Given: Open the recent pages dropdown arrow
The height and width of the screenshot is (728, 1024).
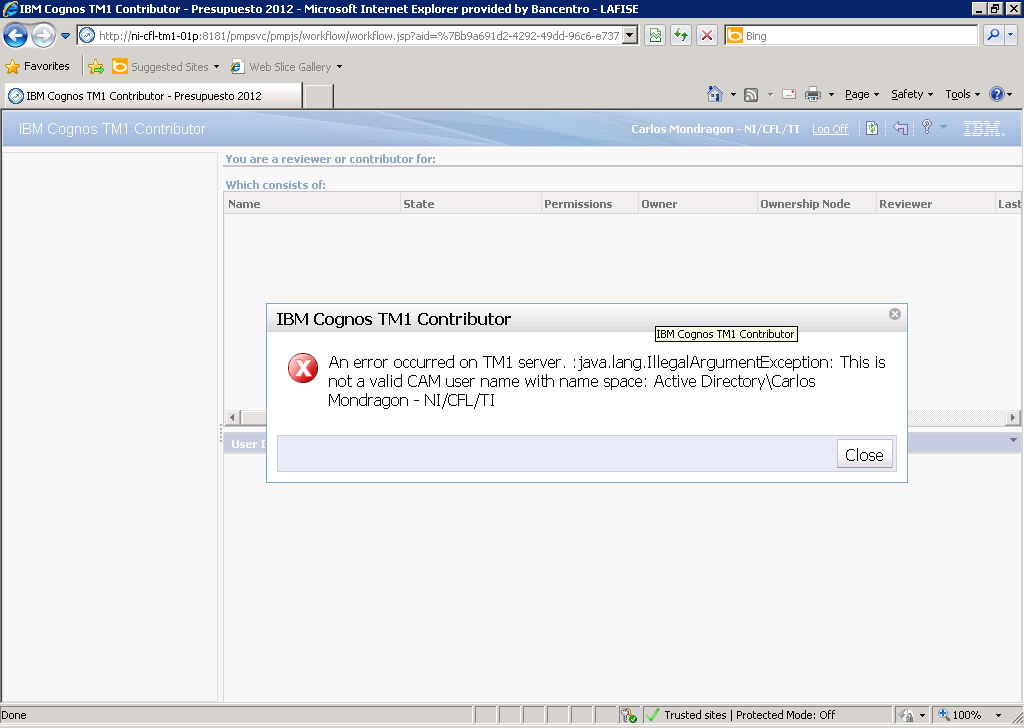Looking at the screenshot, I should [65, 36].
